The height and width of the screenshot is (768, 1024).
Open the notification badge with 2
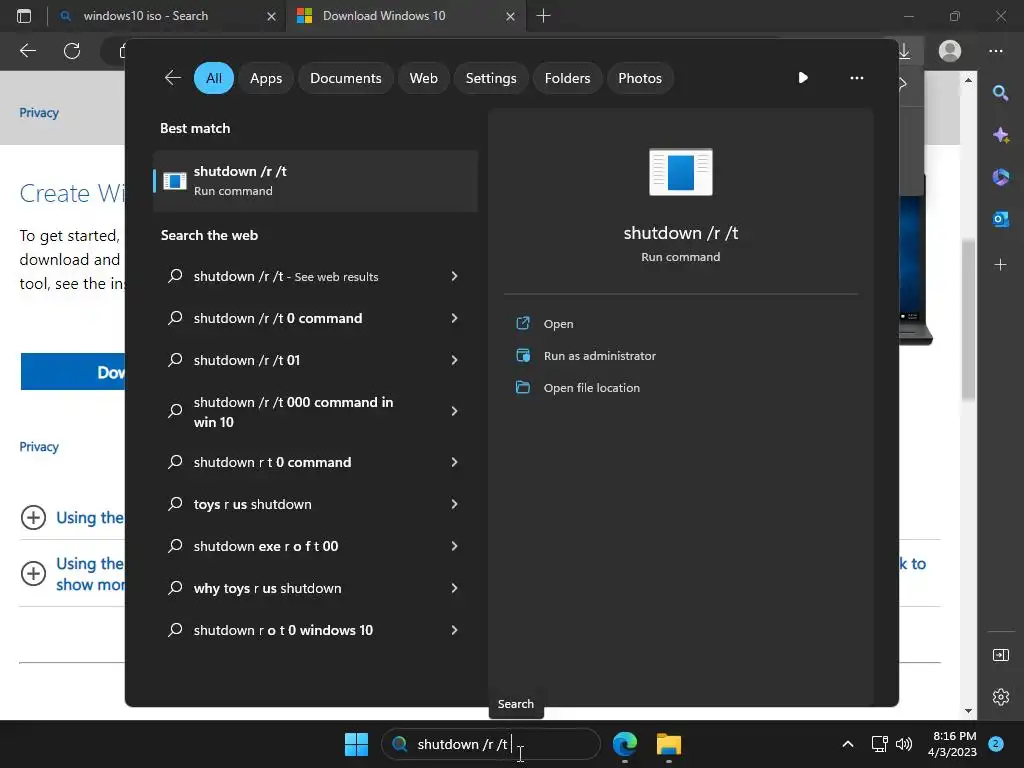[996, 743]
